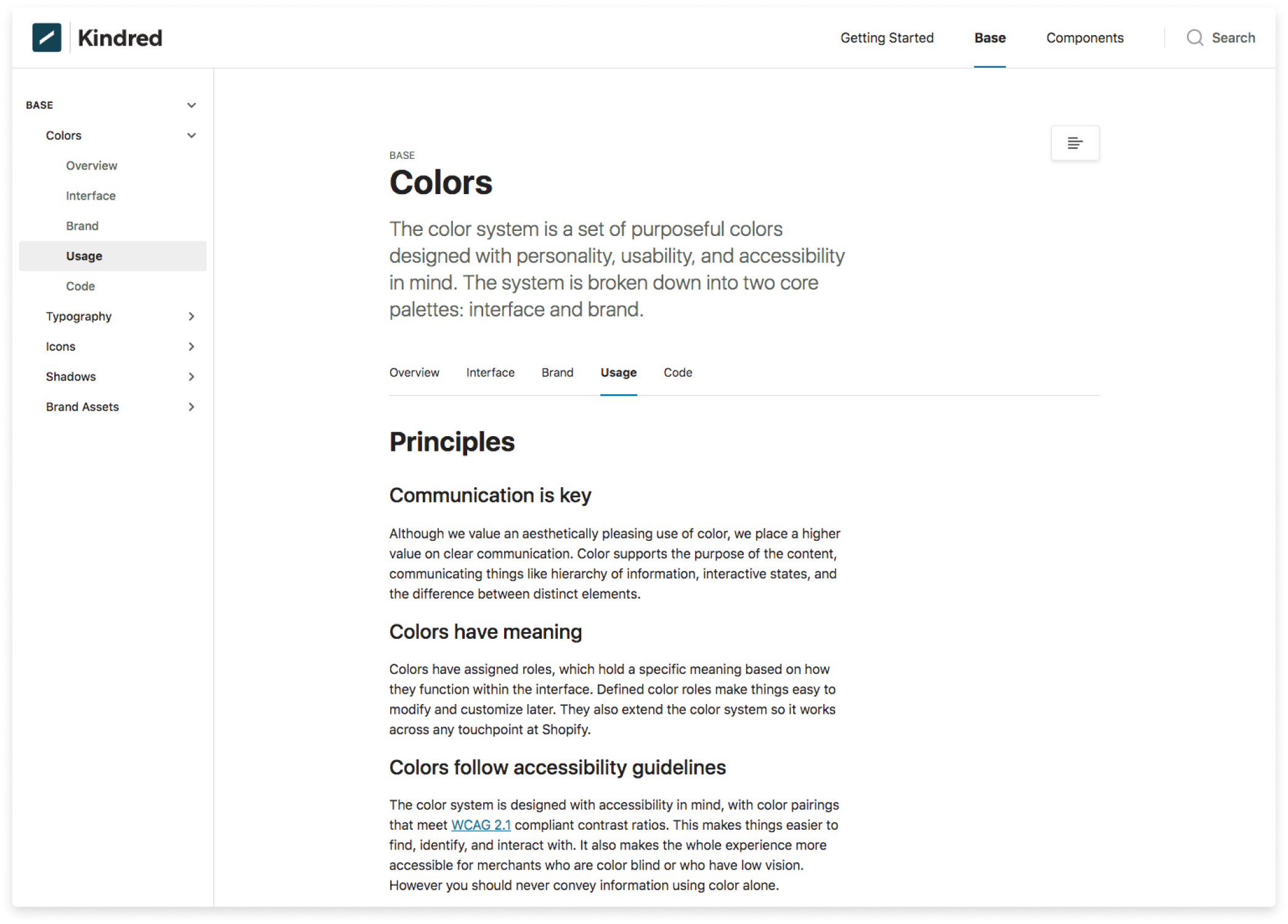
Task: Collapse the BASE sidebar section
Action: click(x=192, y=105)
